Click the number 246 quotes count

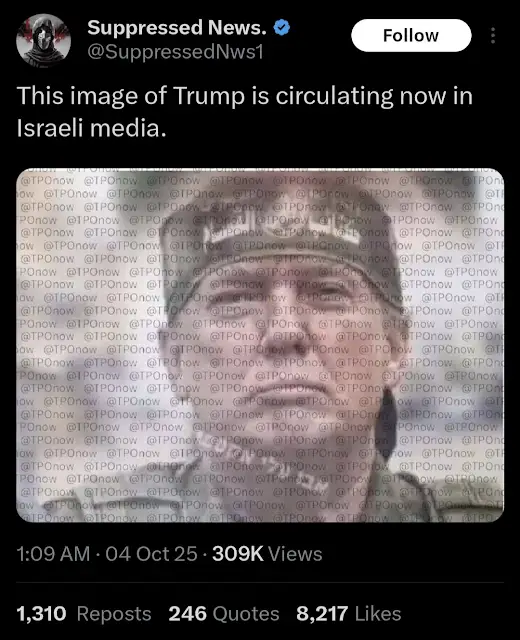click(187, 614)
